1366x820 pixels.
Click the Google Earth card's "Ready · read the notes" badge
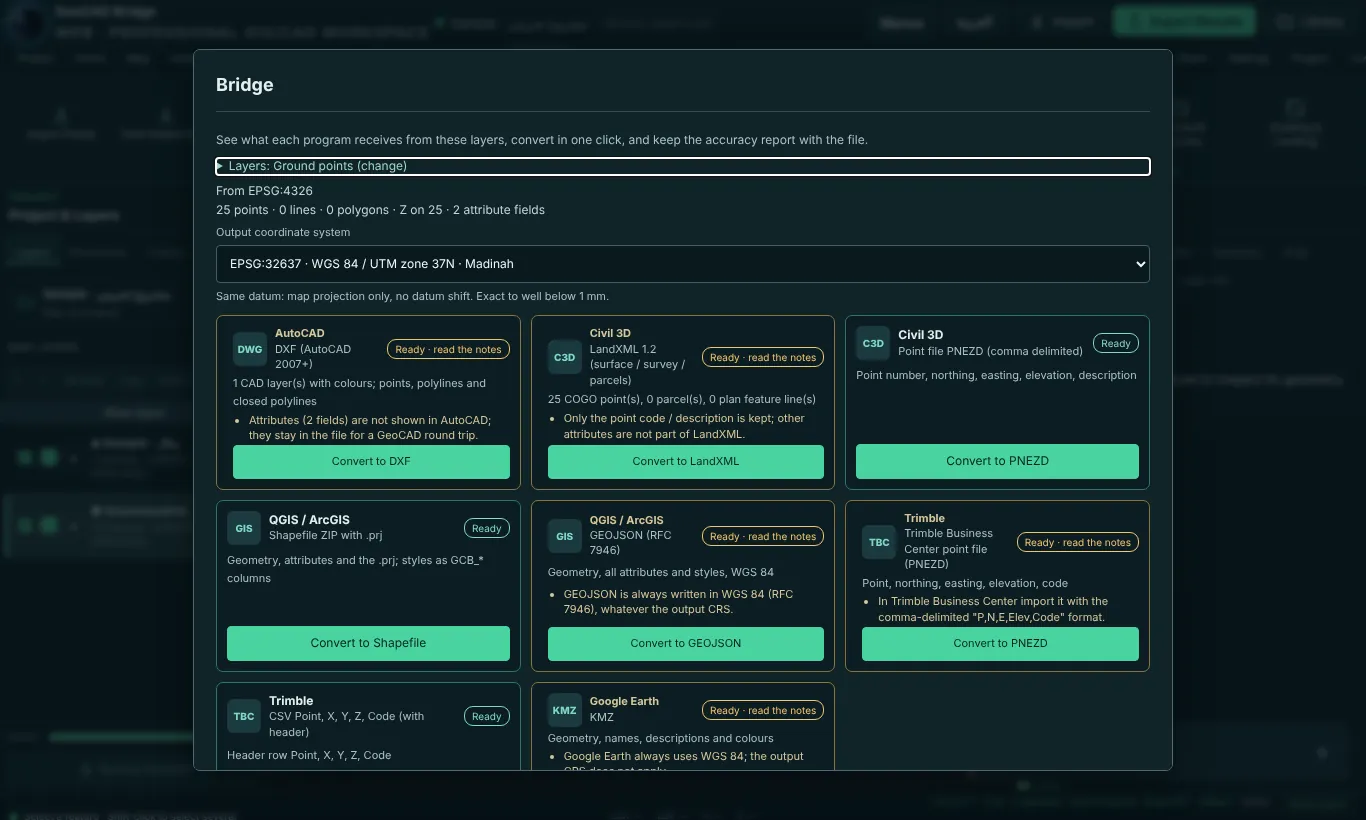pos(763,710)
